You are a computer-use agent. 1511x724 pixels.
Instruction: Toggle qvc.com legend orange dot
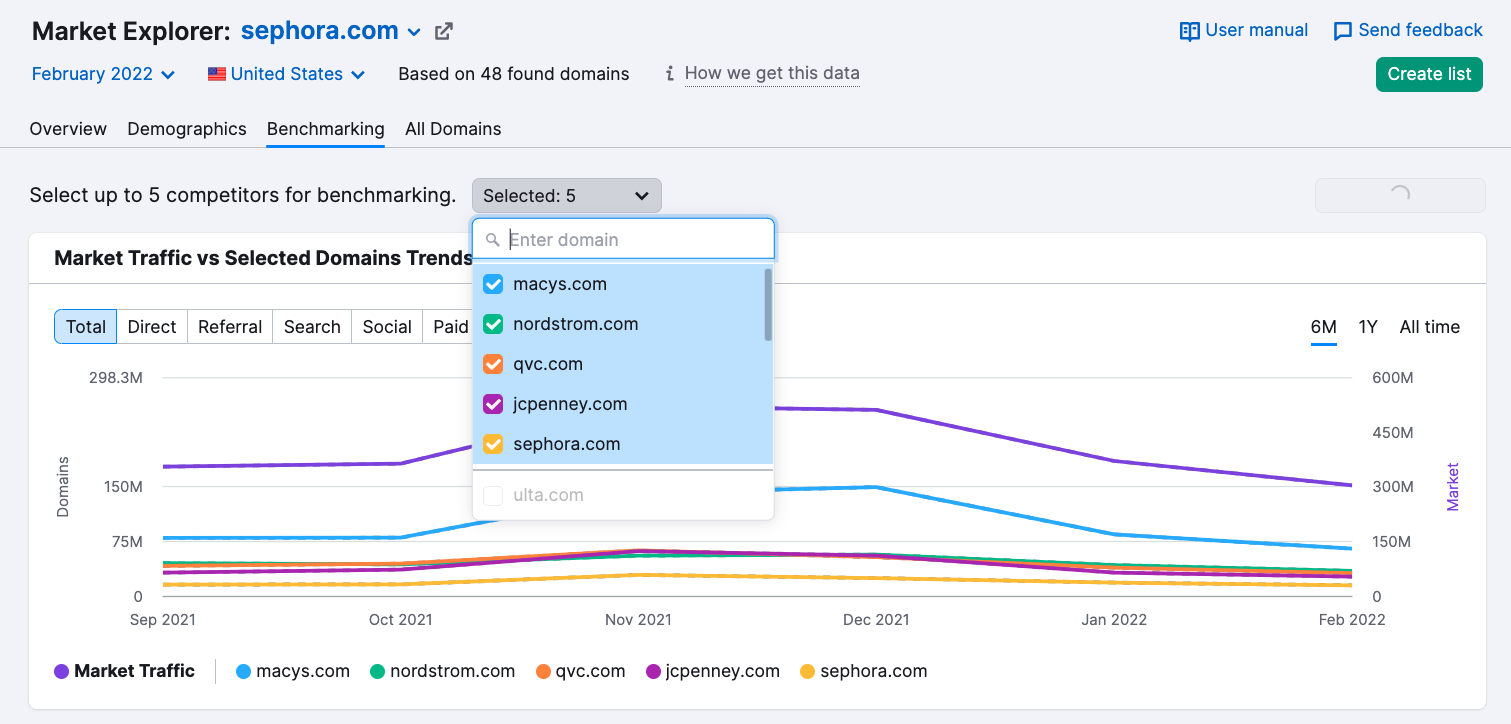pyautogui.click(x=543, y=672)
